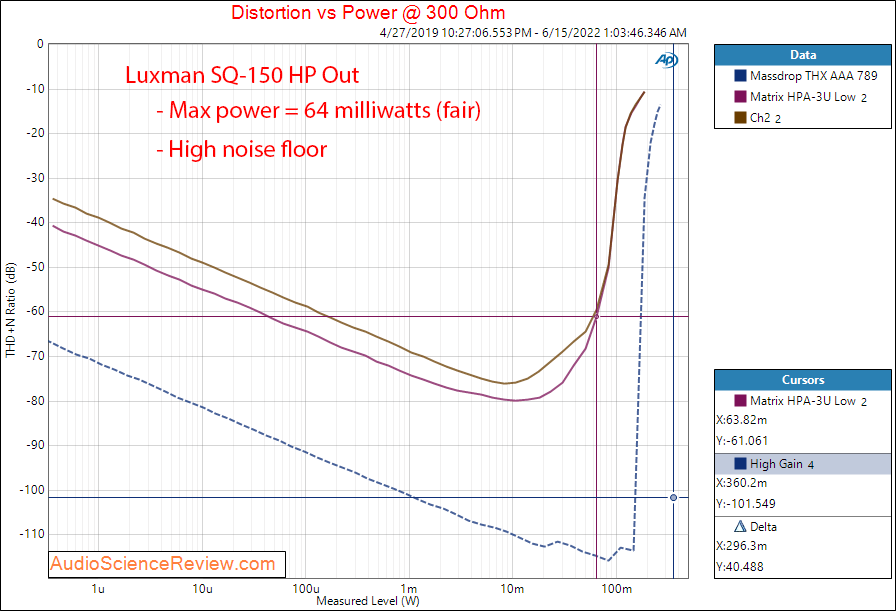The width and height of the screenshot is (896, 611).
Task: Click the THD+N Ratio (dB) axis label
Action: (x=10, y=310)
